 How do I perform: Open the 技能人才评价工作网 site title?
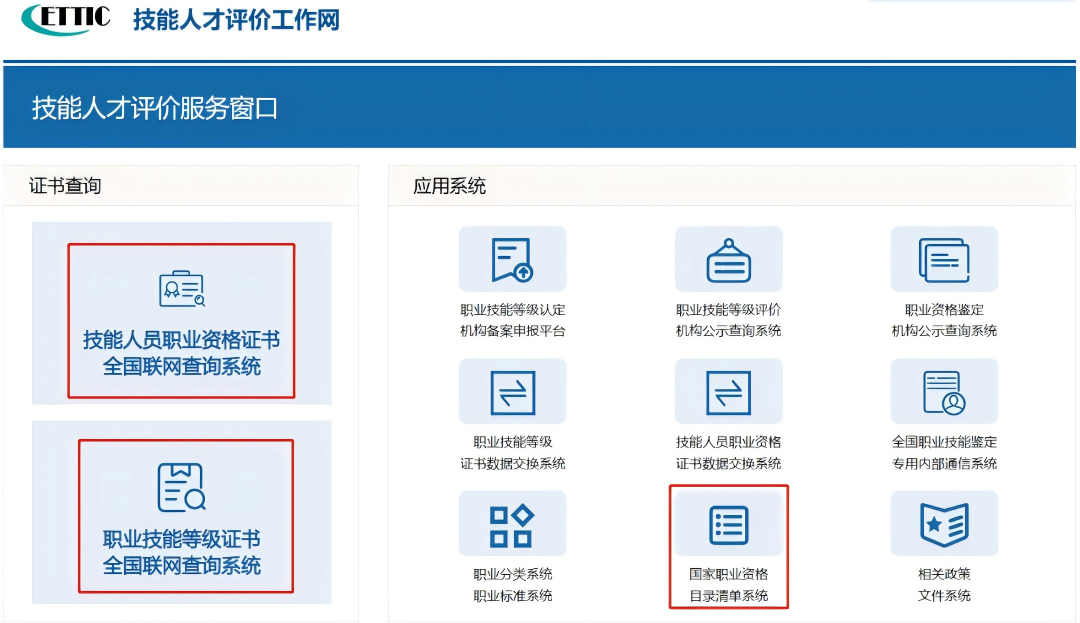point(236,20)
